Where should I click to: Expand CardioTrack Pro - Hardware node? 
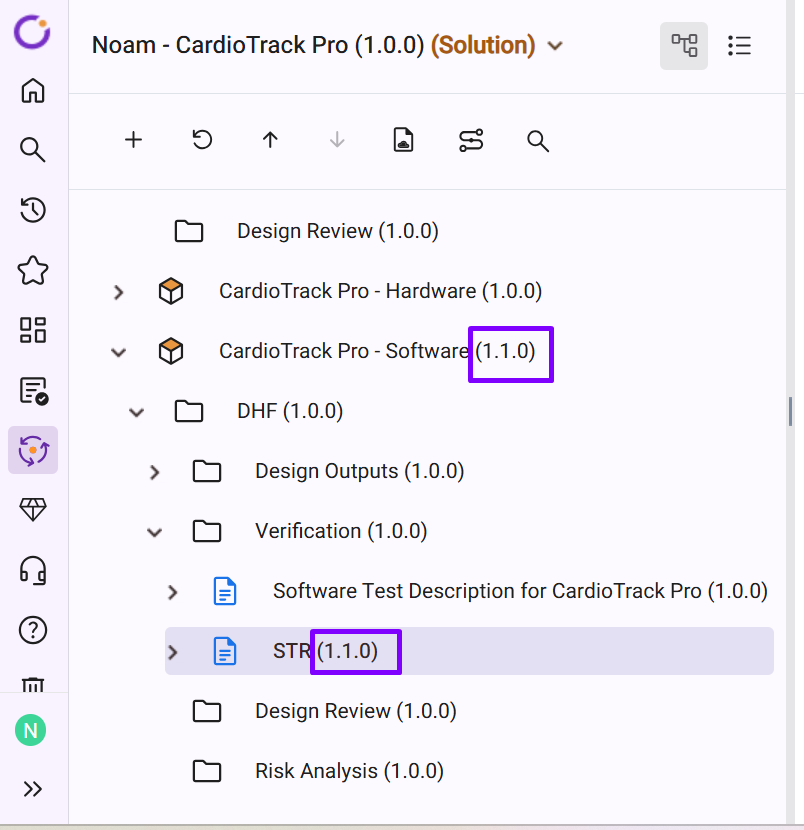click(x=119, y=292)
